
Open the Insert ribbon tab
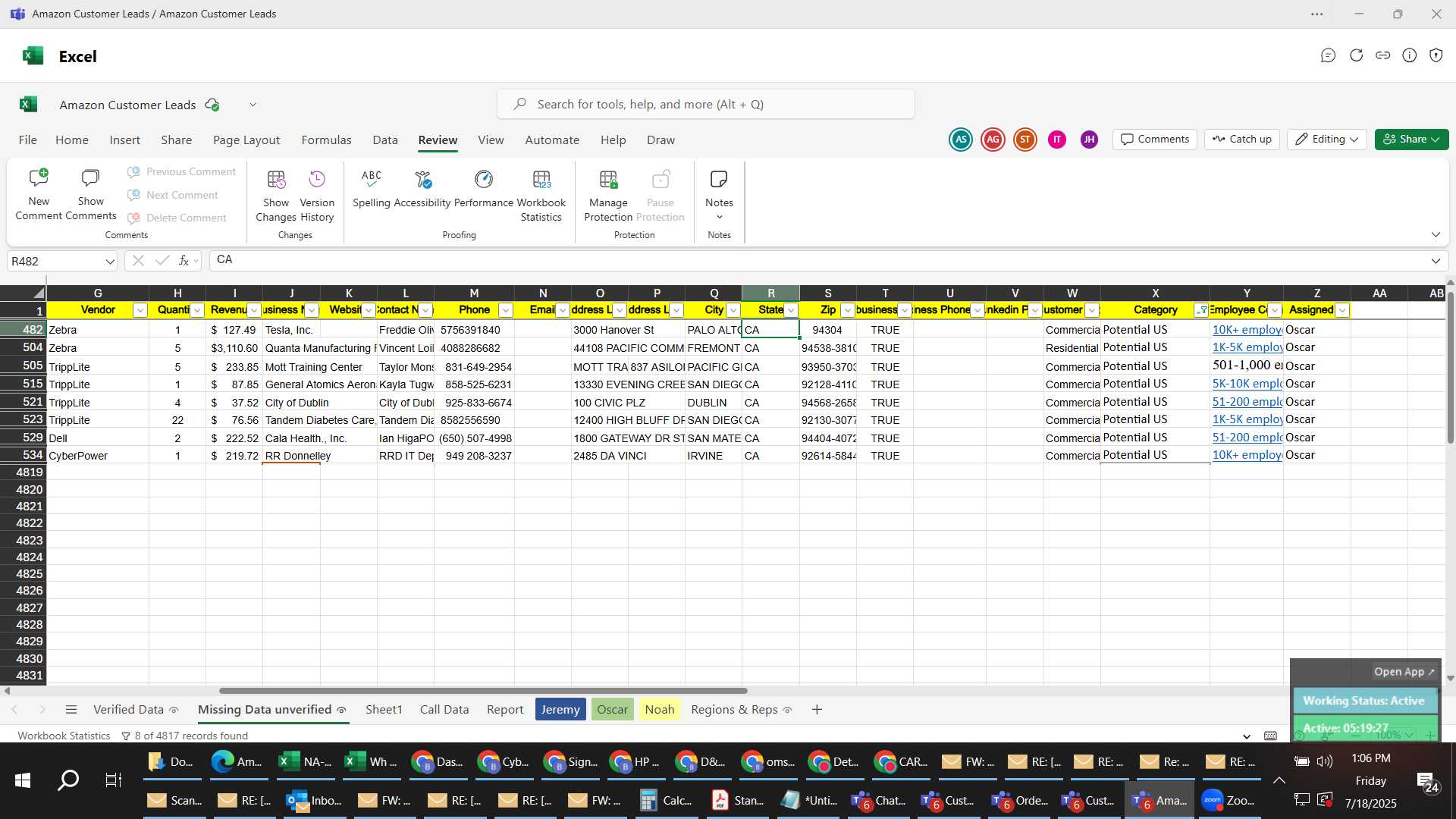pyautogui.click(x=124, y=140)
